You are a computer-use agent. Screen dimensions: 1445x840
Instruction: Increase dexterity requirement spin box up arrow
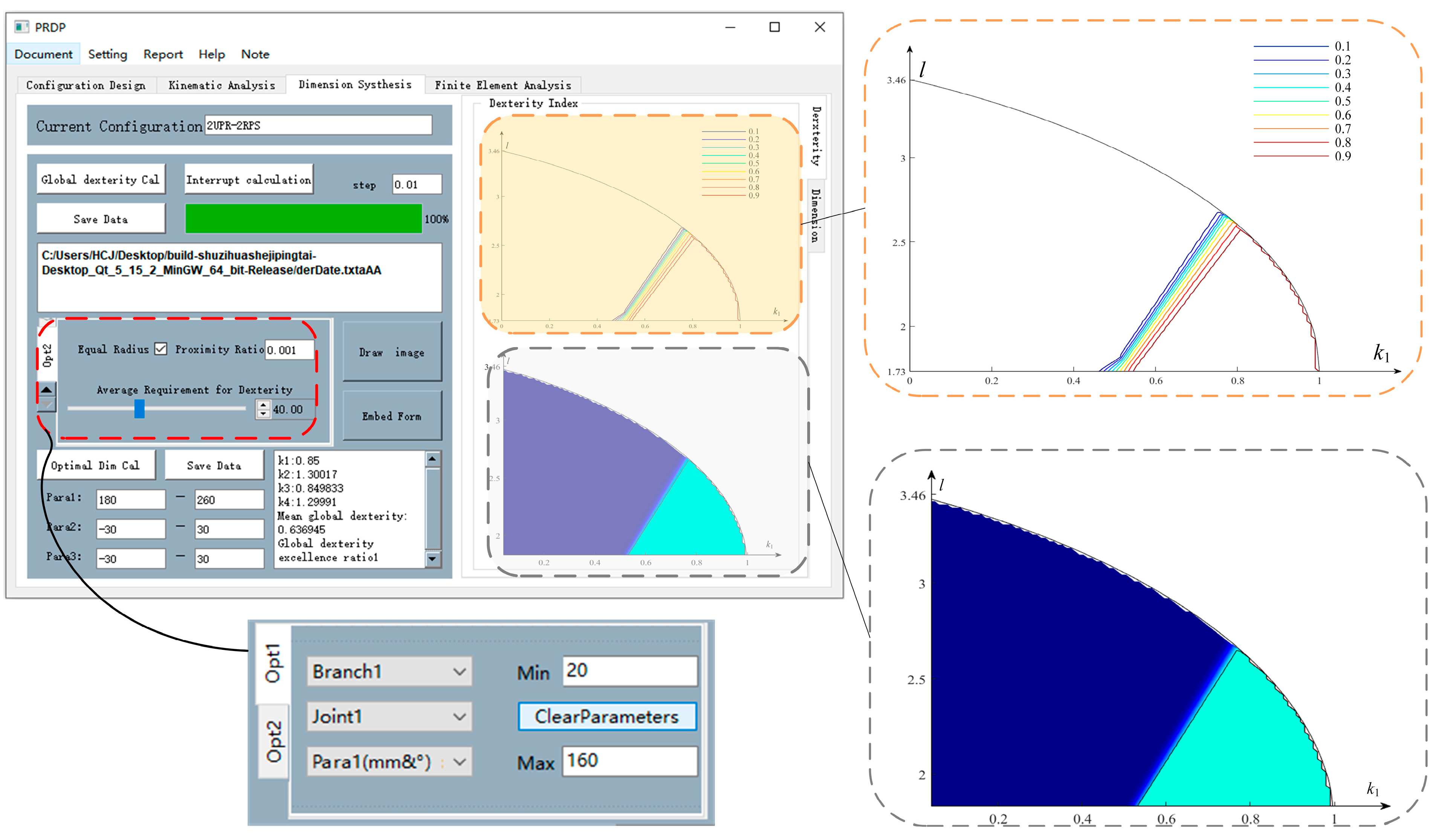click(263, 405)
